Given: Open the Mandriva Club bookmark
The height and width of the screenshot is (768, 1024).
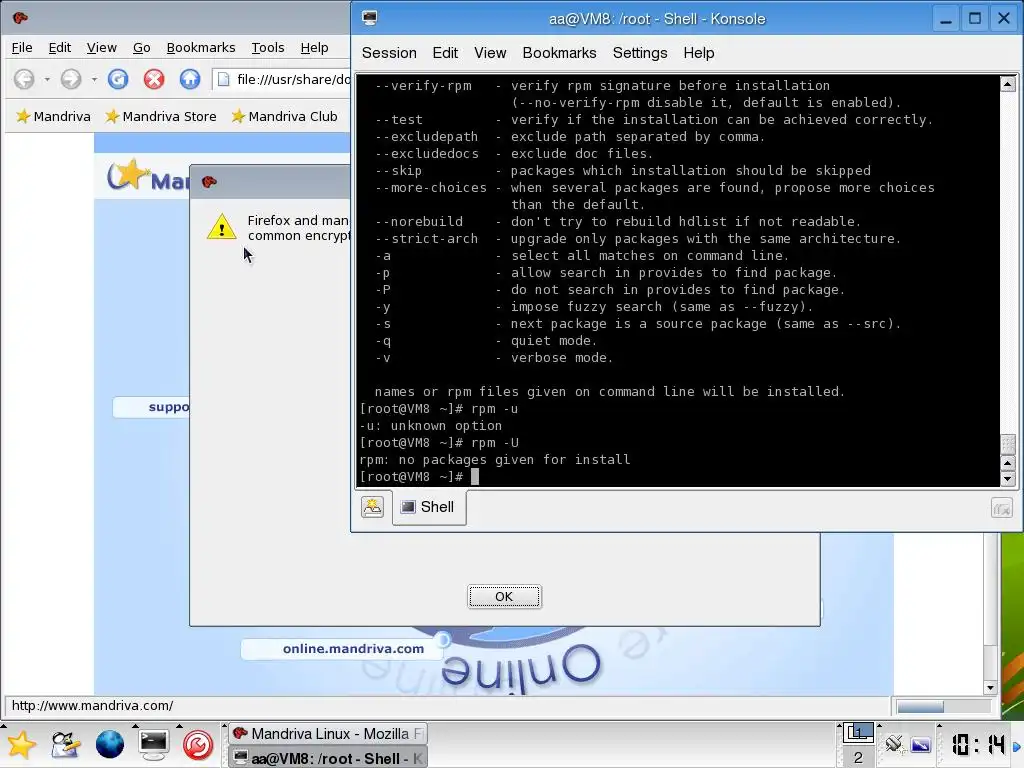Looking at the screenshot, I should pos(285,116).
